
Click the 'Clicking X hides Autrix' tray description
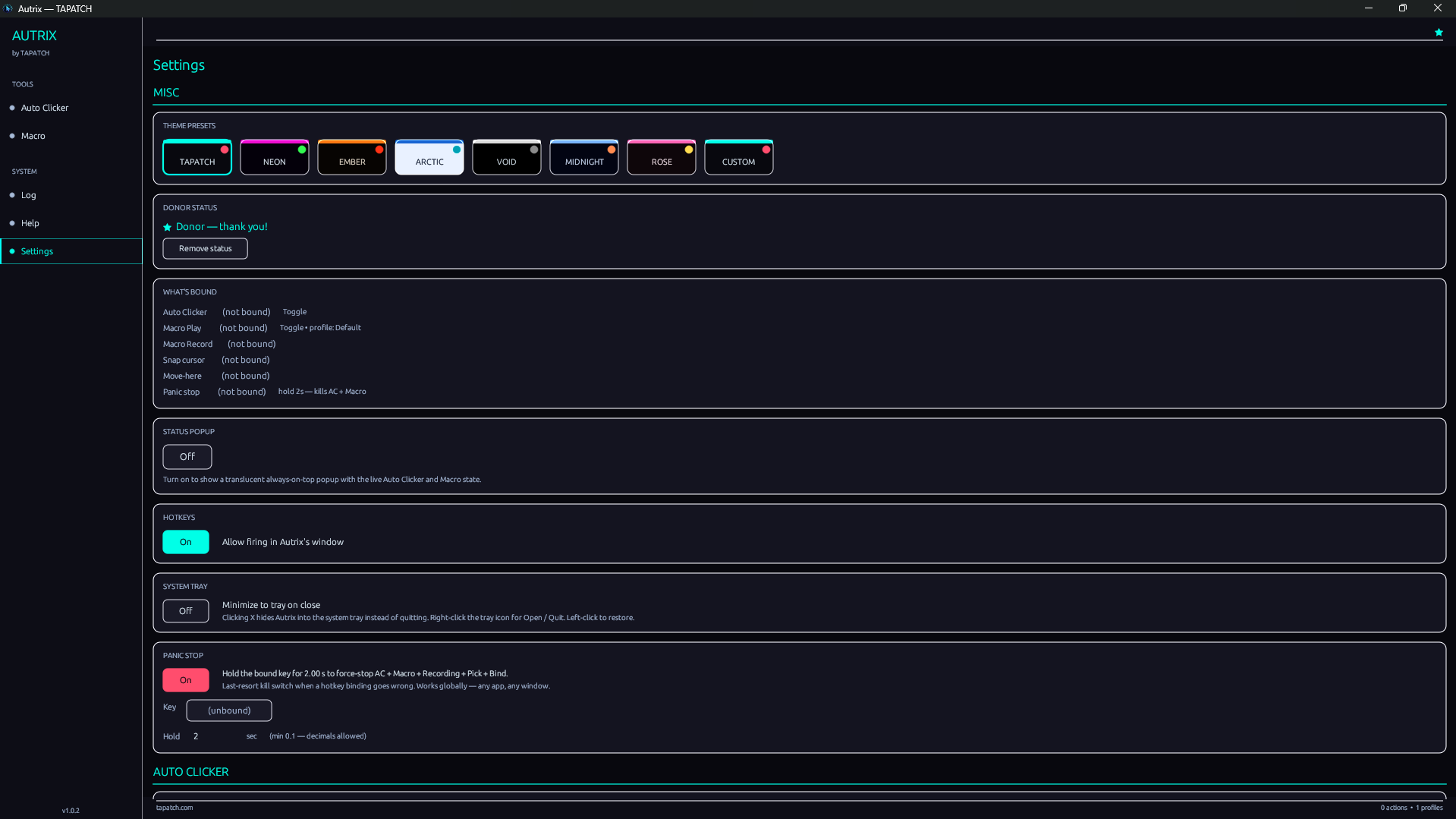pyautogui.click(x=428, y=618)
